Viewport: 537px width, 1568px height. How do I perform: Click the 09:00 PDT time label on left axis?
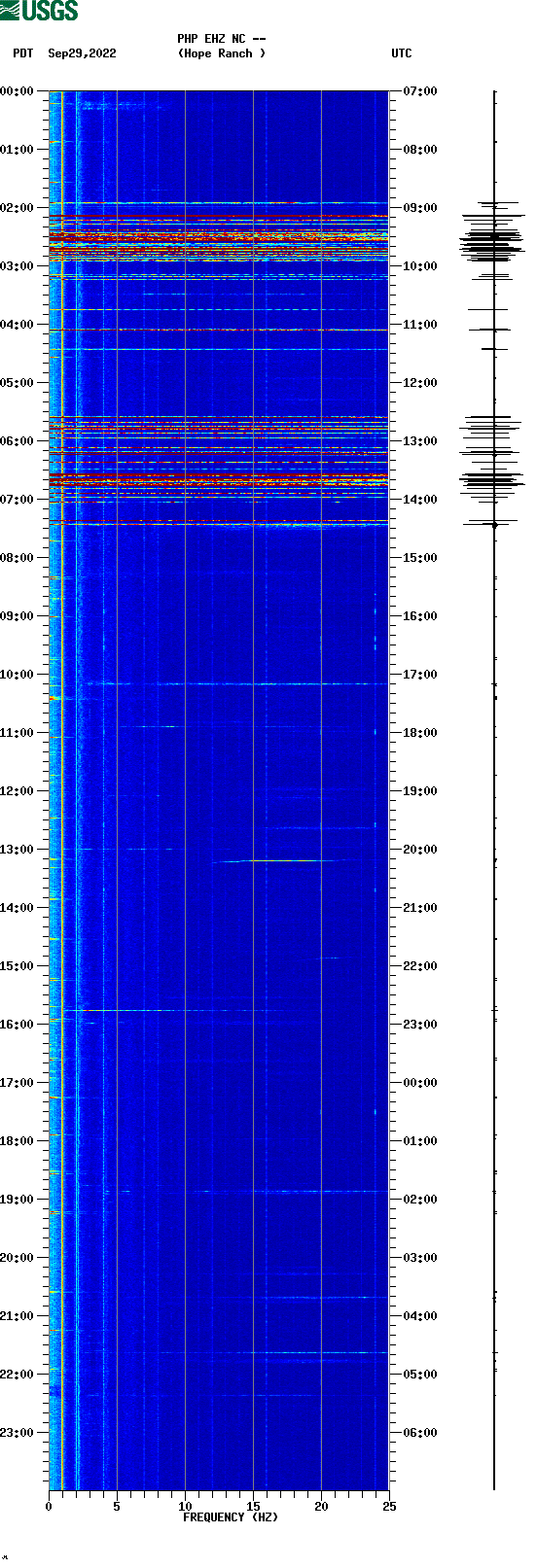click(x=17, y=616)
